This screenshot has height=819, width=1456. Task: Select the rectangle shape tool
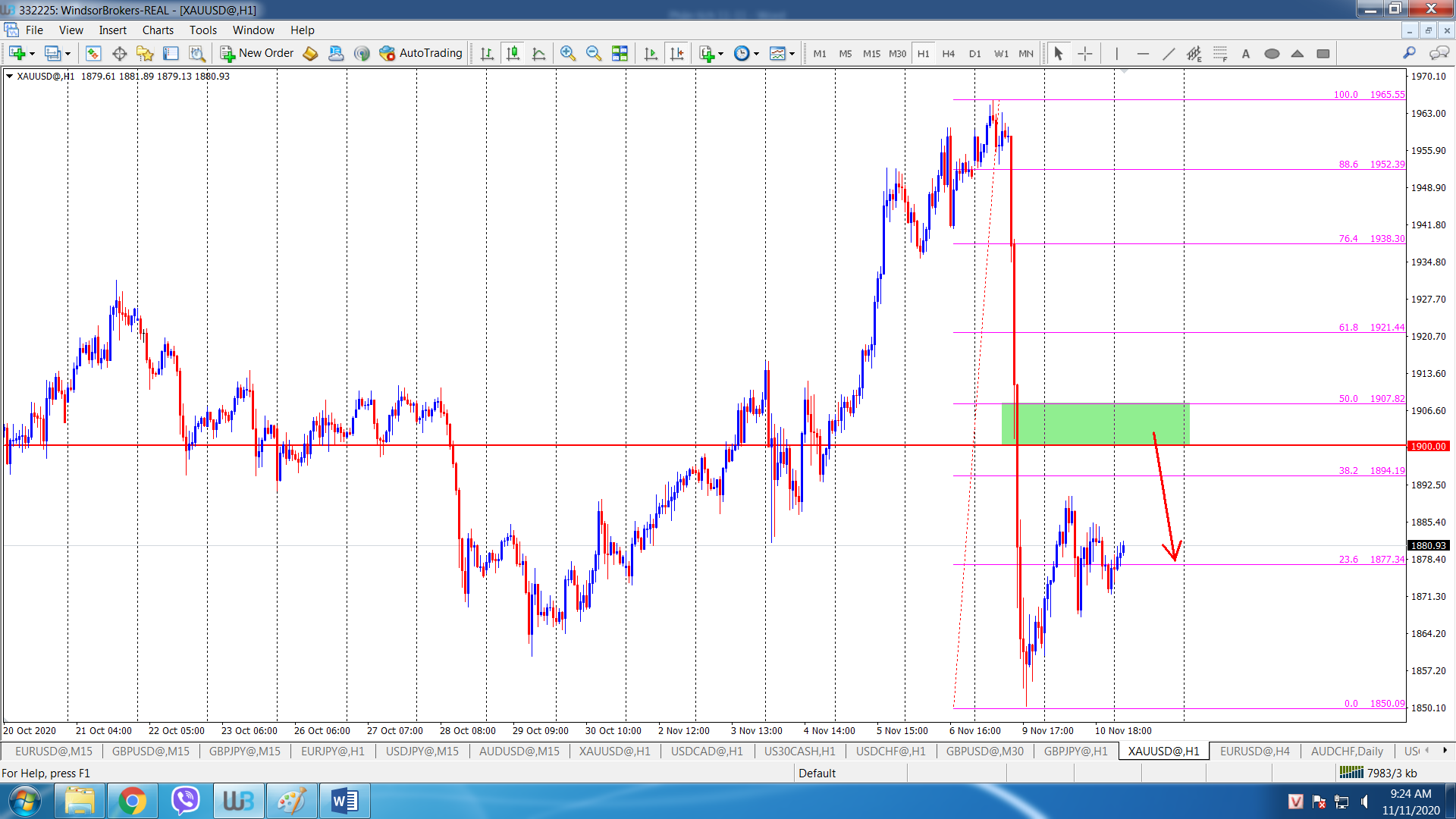click(1323, 53)
